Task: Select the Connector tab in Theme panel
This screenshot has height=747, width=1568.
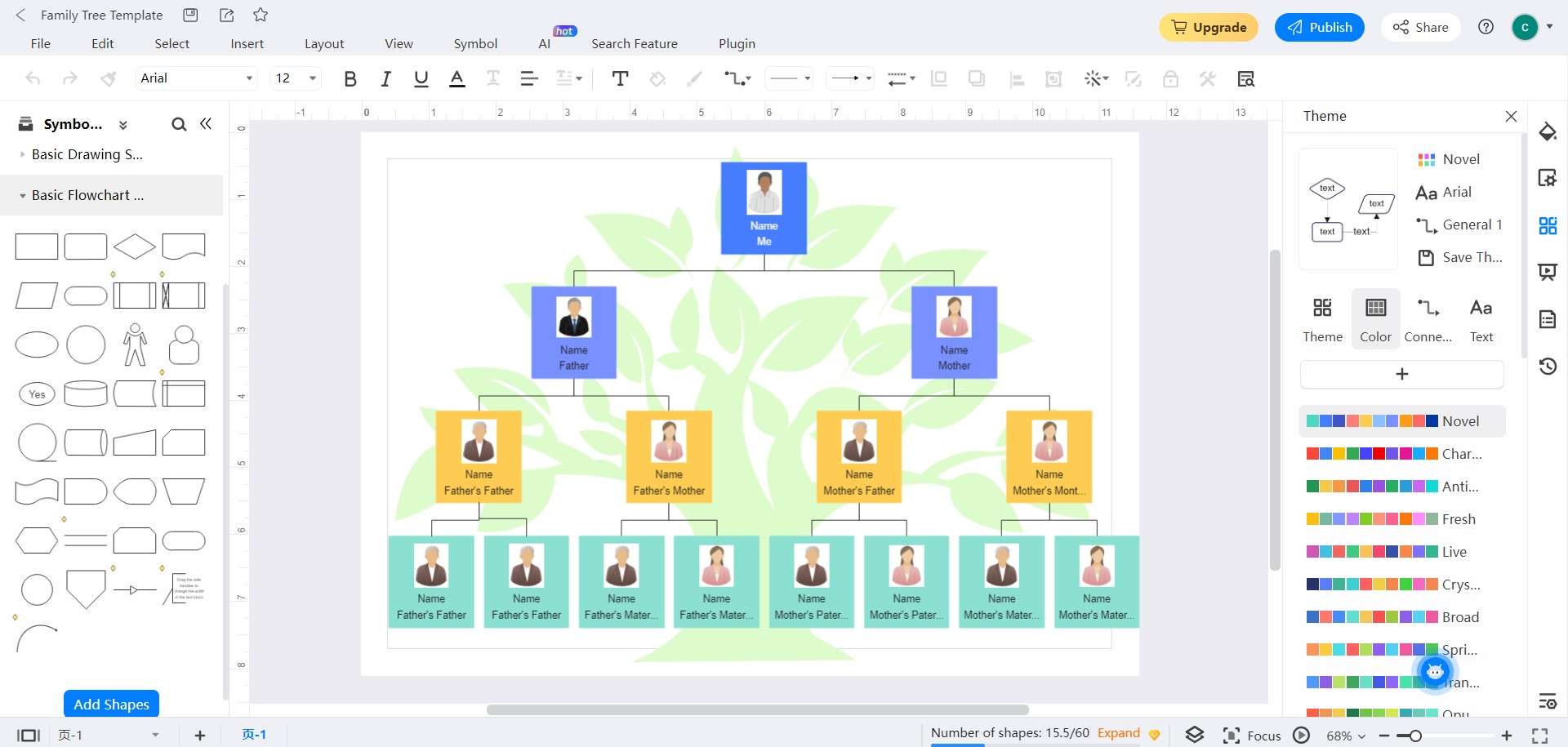Action: click(1428, 319)
